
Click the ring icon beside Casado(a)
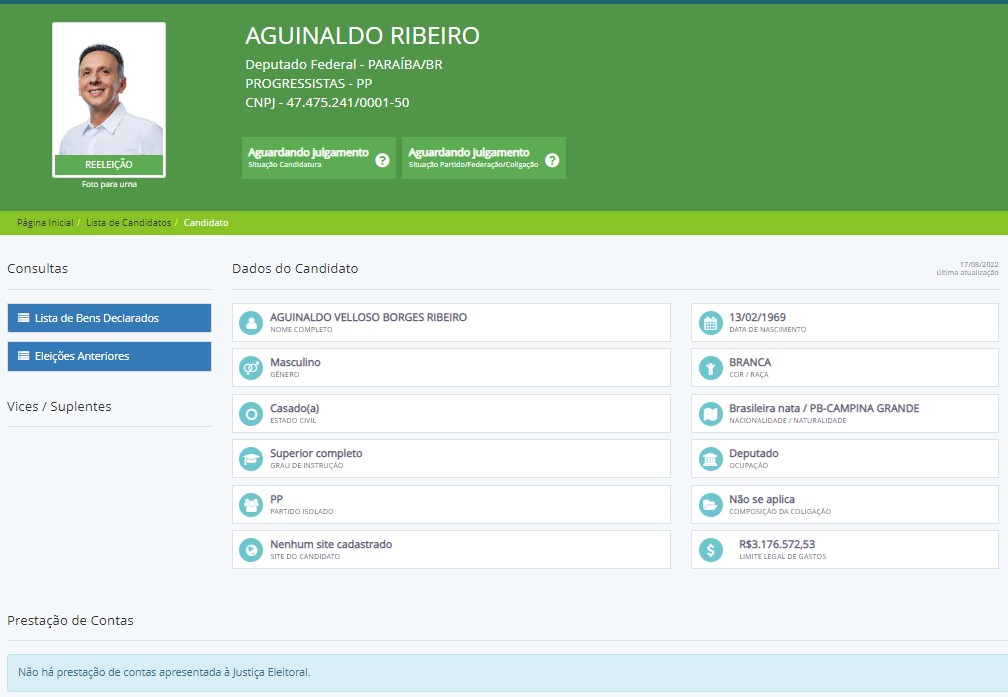[x=251, y=413]
